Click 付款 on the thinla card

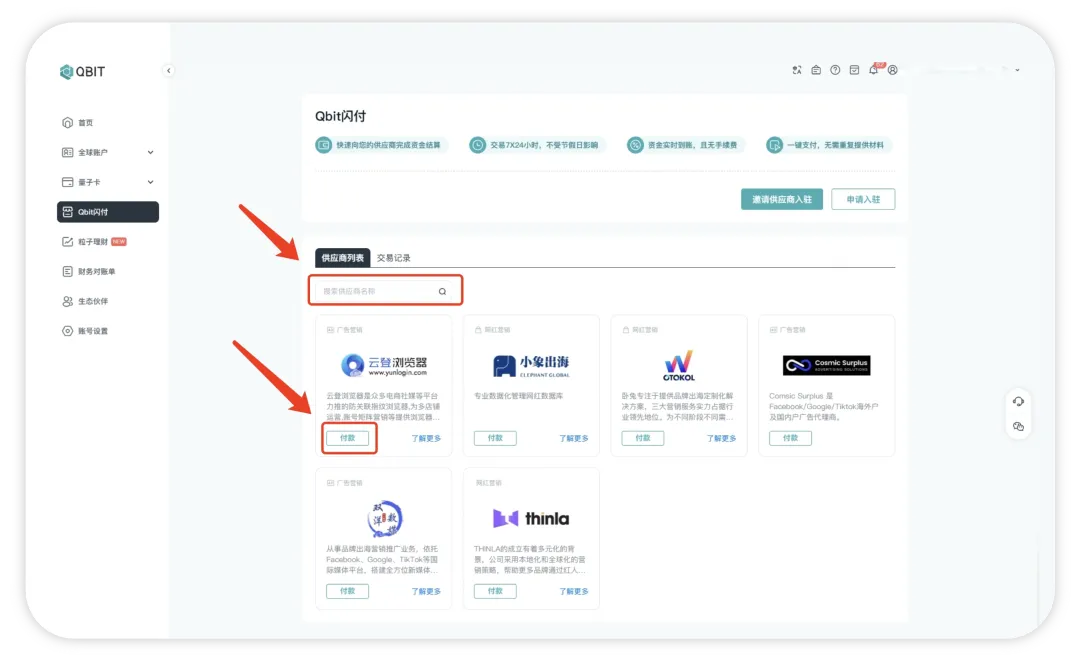495,591
